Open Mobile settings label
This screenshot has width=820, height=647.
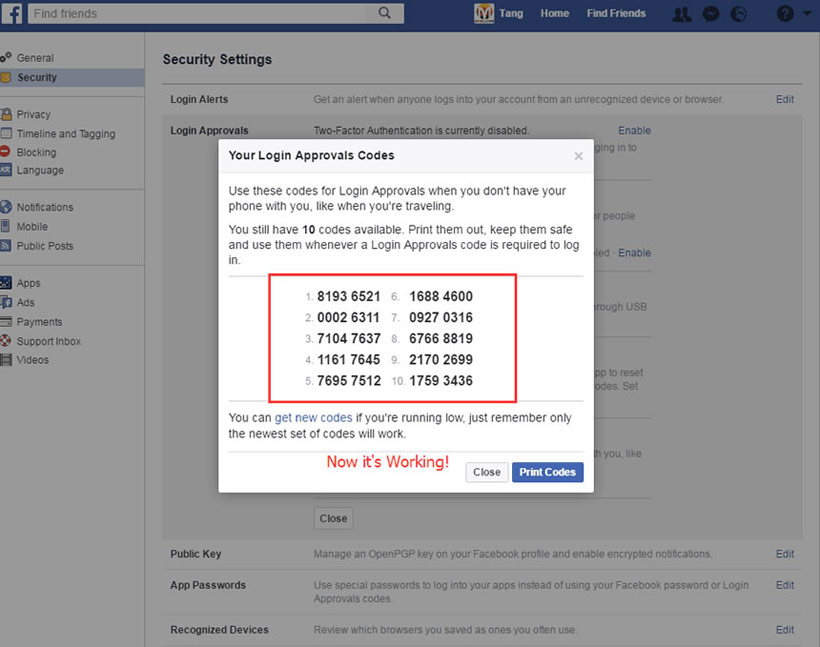pos(32,226)
